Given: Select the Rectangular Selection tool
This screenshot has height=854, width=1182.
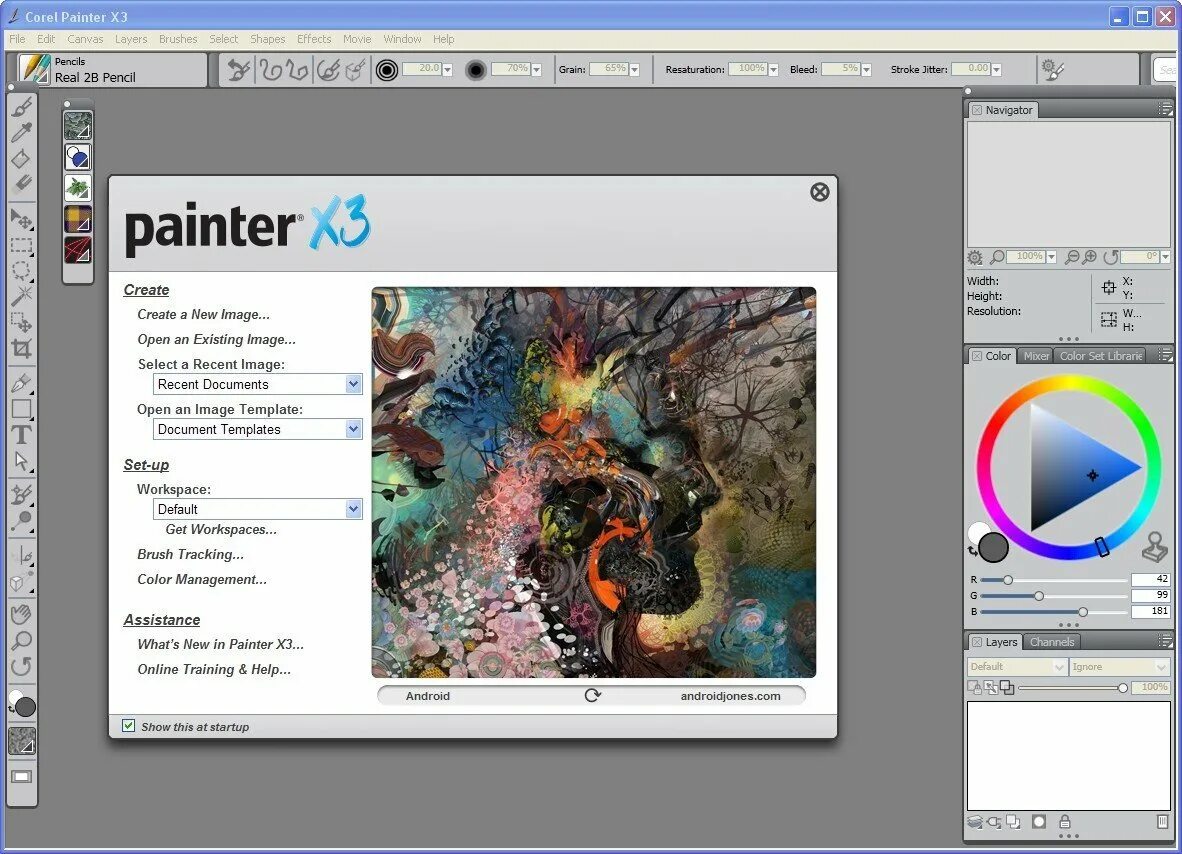Looking at the screenshot, I should click(21, 245).
